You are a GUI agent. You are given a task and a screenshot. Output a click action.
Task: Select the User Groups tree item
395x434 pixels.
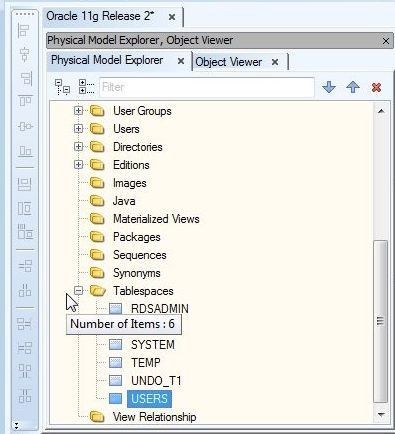tap(142, 111)
